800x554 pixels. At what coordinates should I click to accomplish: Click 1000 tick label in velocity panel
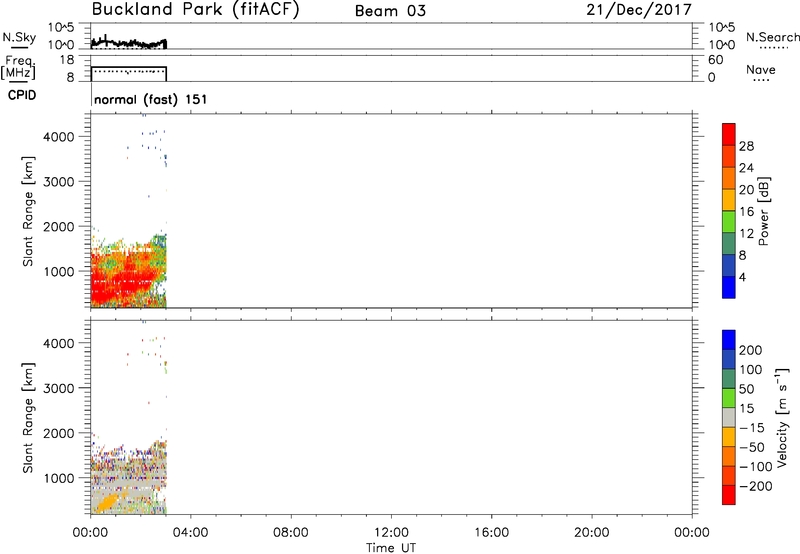click(58, 478)
